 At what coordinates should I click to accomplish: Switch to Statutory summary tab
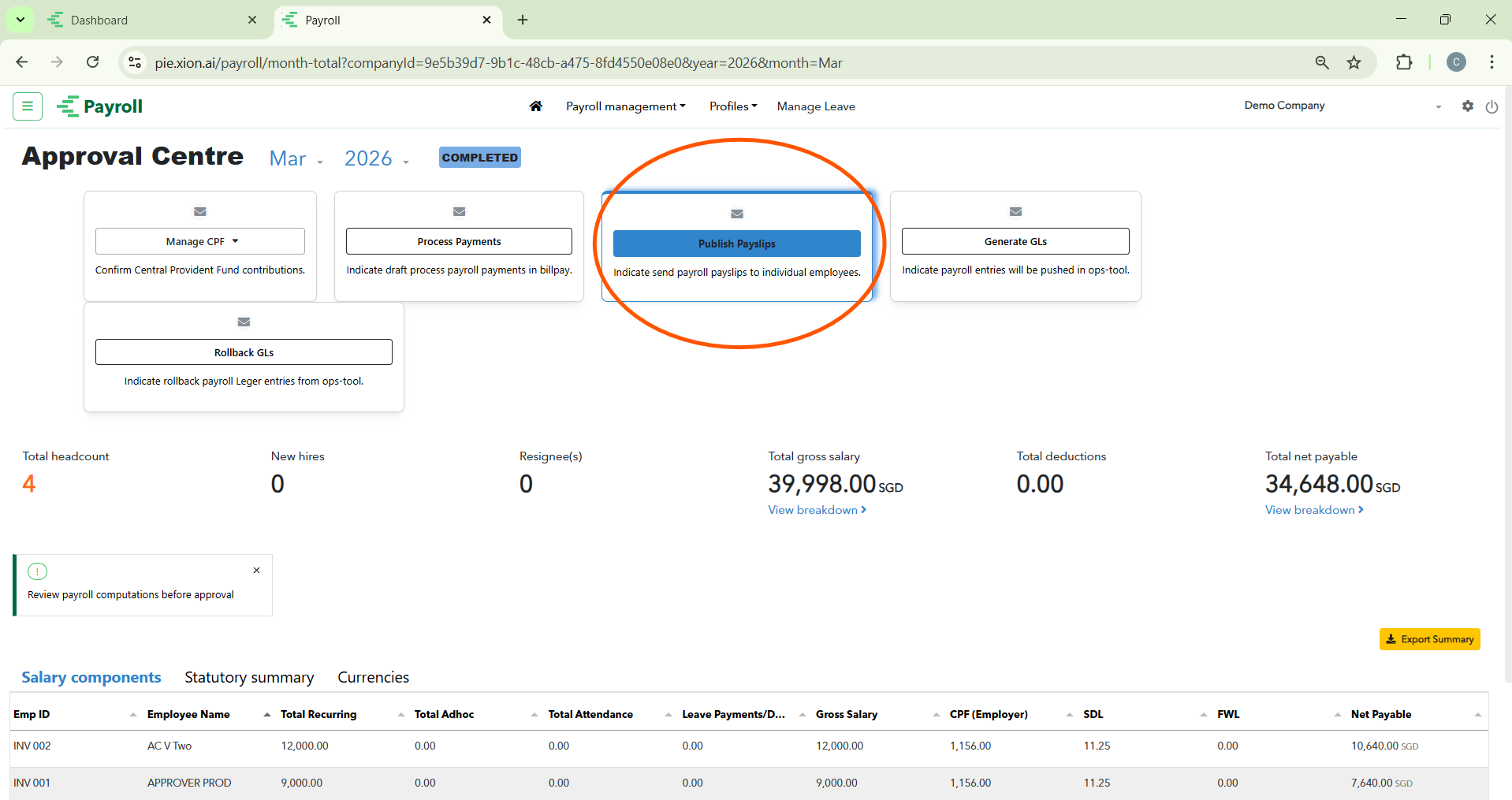pyautogui.click(x=249, y=678)
